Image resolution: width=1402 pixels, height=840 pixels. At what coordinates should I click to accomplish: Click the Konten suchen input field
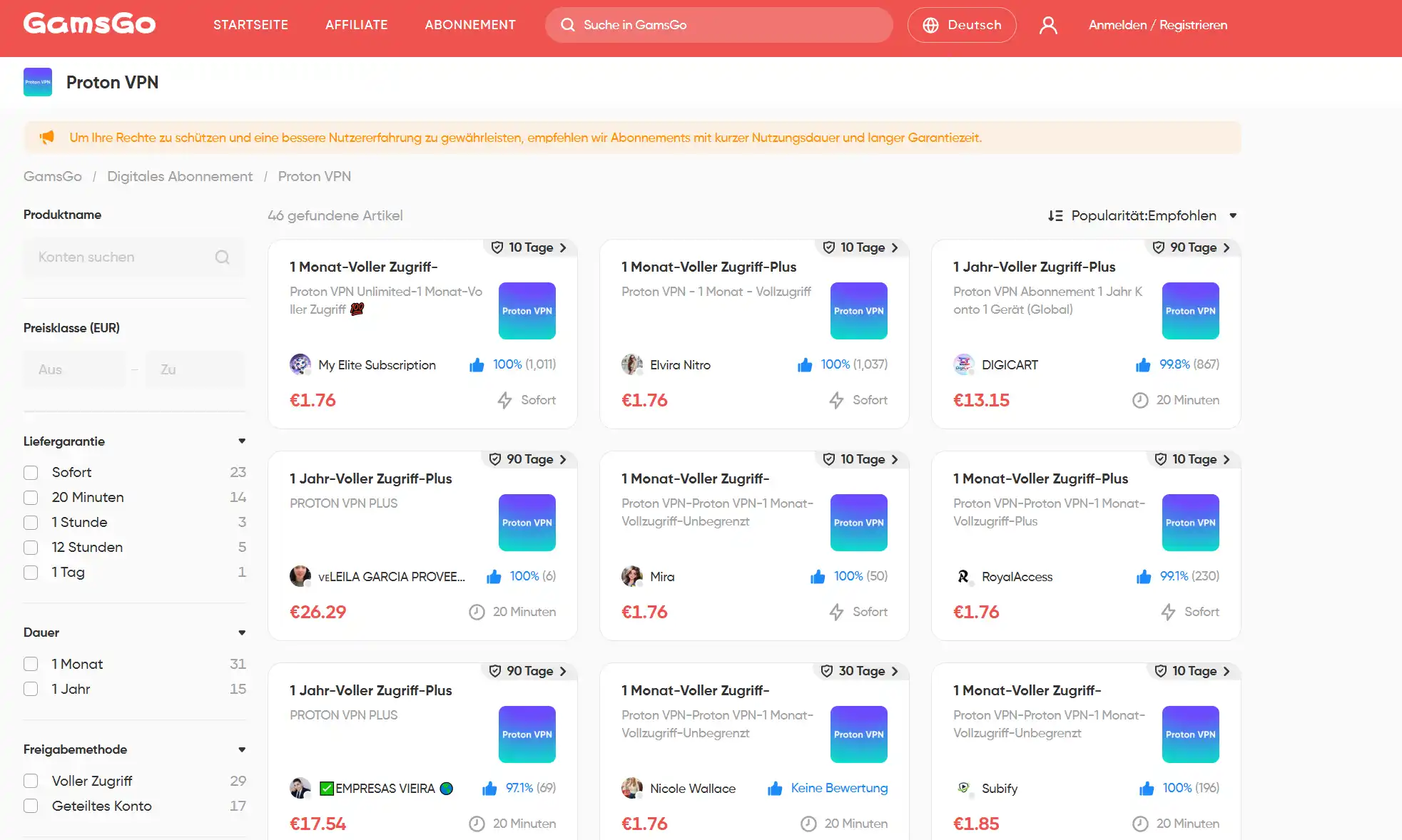134,257
